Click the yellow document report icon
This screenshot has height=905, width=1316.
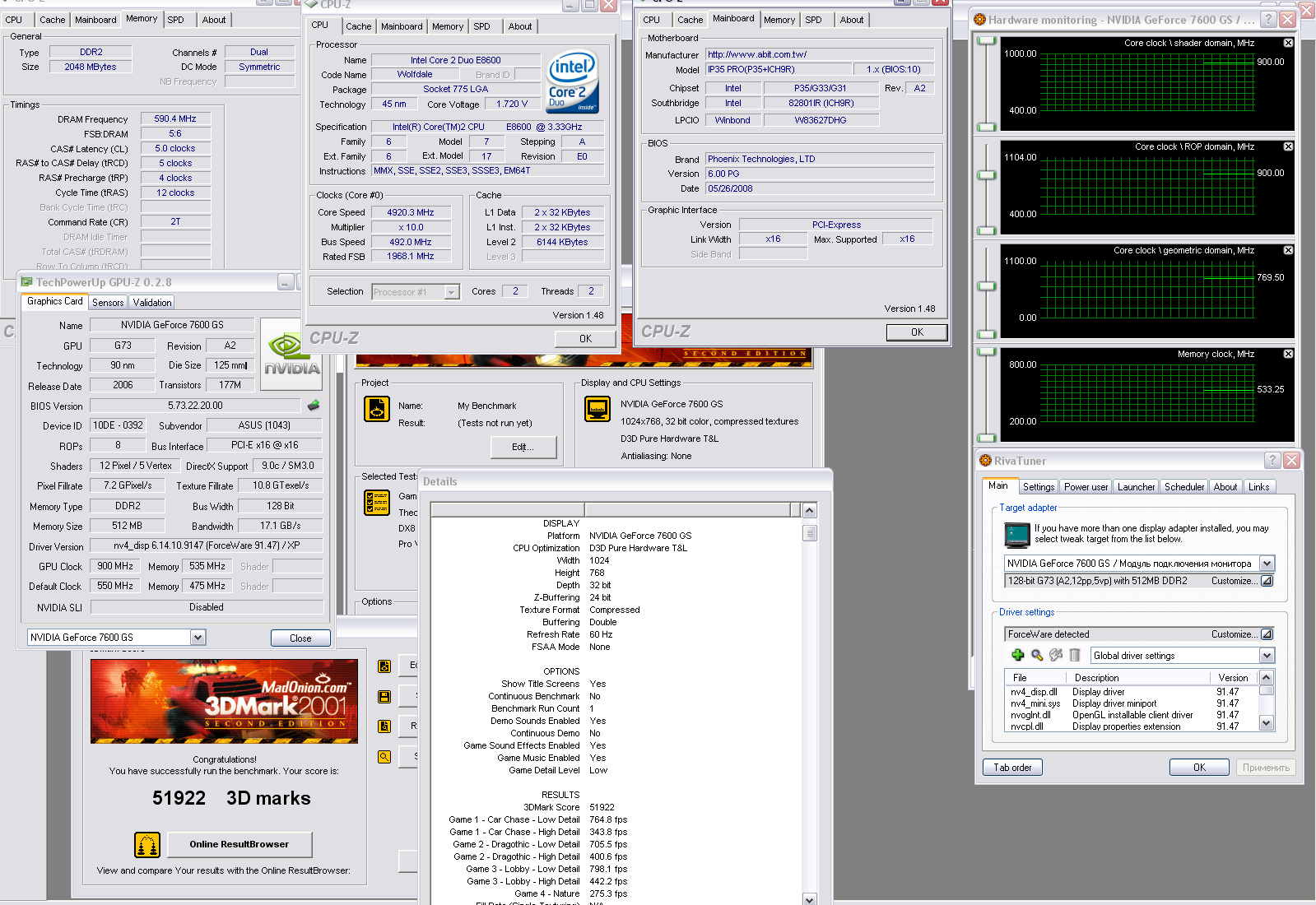[384, 726]
